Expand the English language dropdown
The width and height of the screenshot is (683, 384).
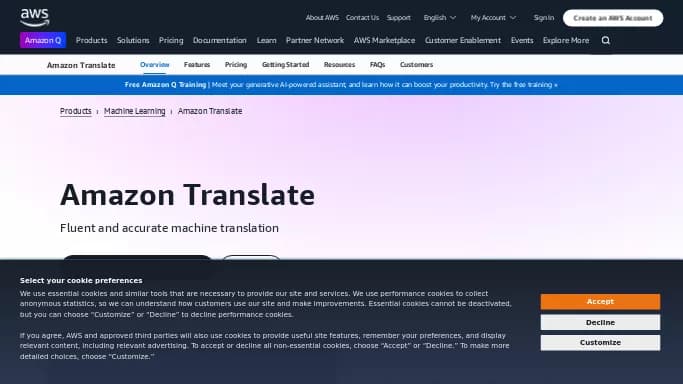(x=440, y=18)
